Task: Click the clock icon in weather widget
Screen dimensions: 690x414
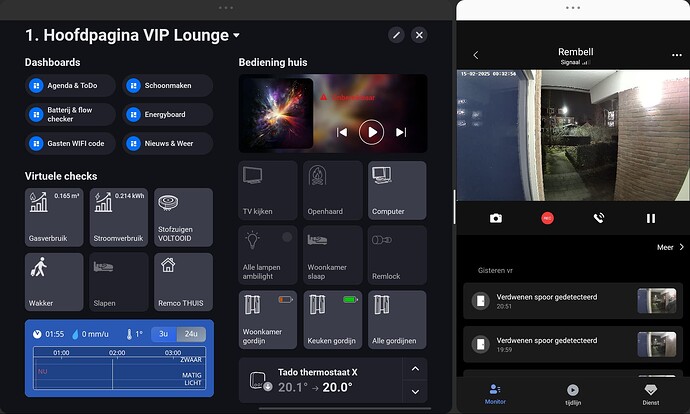Action: click(x=37, y=334)
